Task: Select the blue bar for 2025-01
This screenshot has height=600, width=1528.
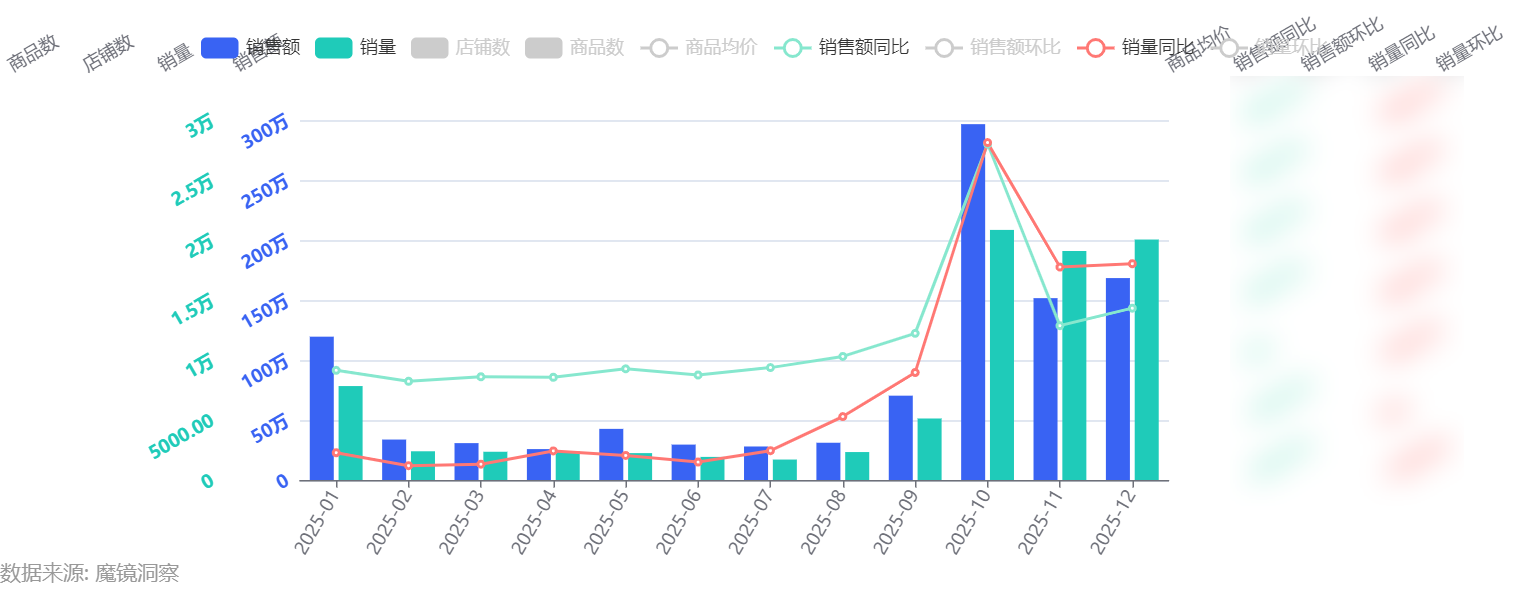Action: [322, 408]
